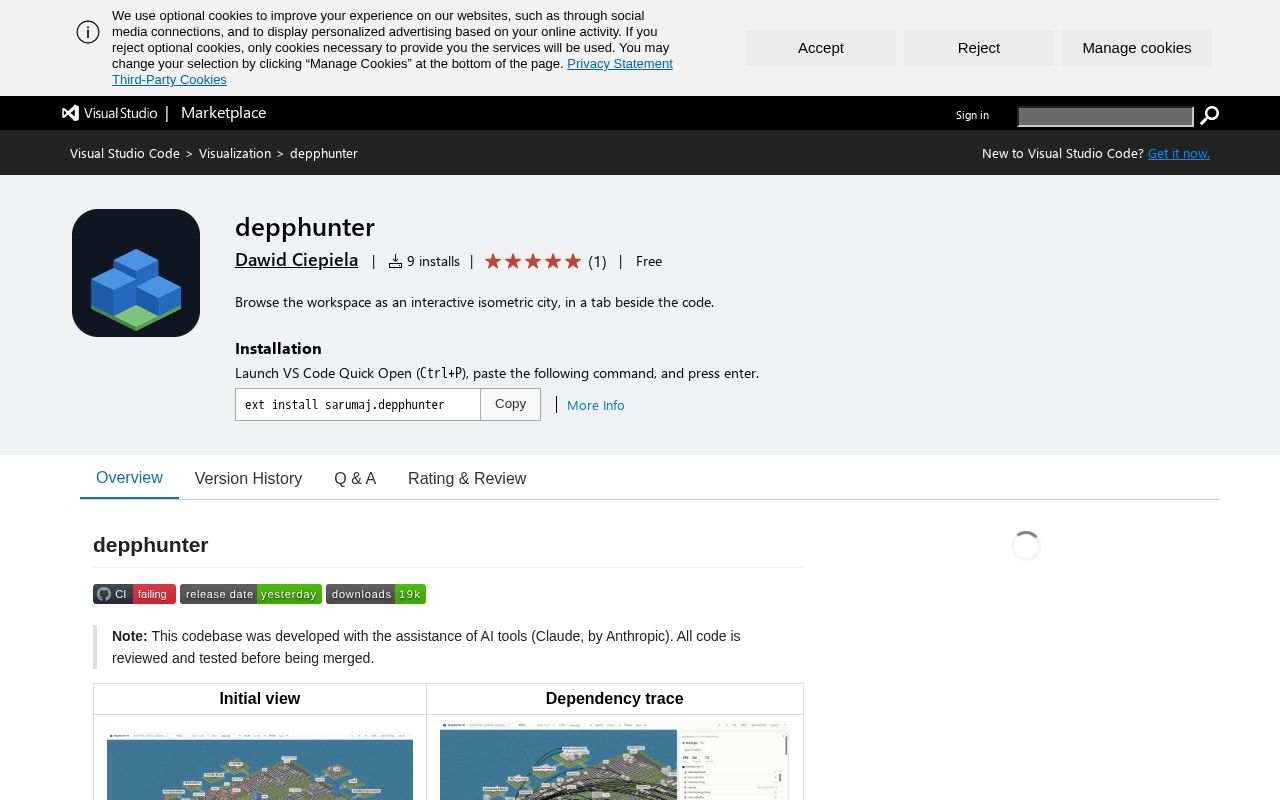Open the CI failing badge

(x=134, y=594)
